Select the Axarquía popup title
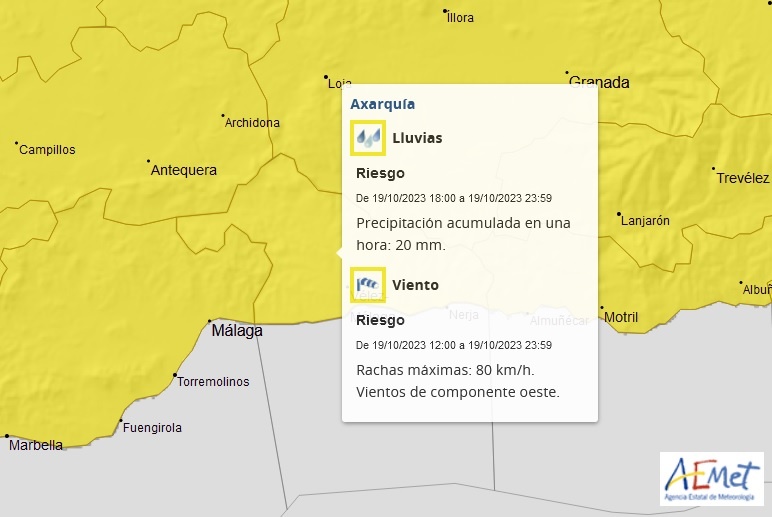The width and height of the screenshot is (772, 517). click(x=382, y=104)
